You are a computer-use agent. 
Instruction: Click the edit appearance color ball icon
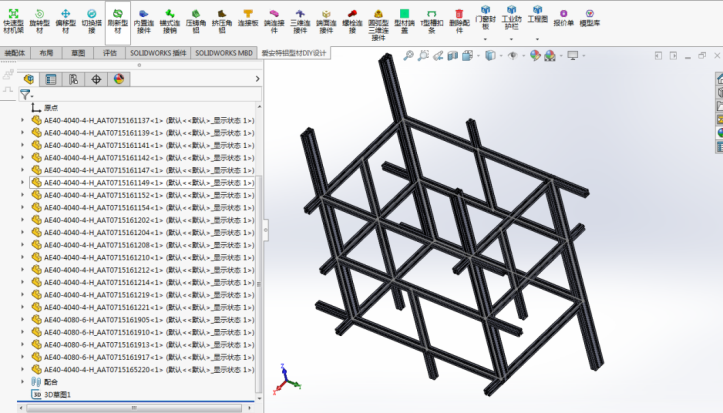click(x=535, y=56)
